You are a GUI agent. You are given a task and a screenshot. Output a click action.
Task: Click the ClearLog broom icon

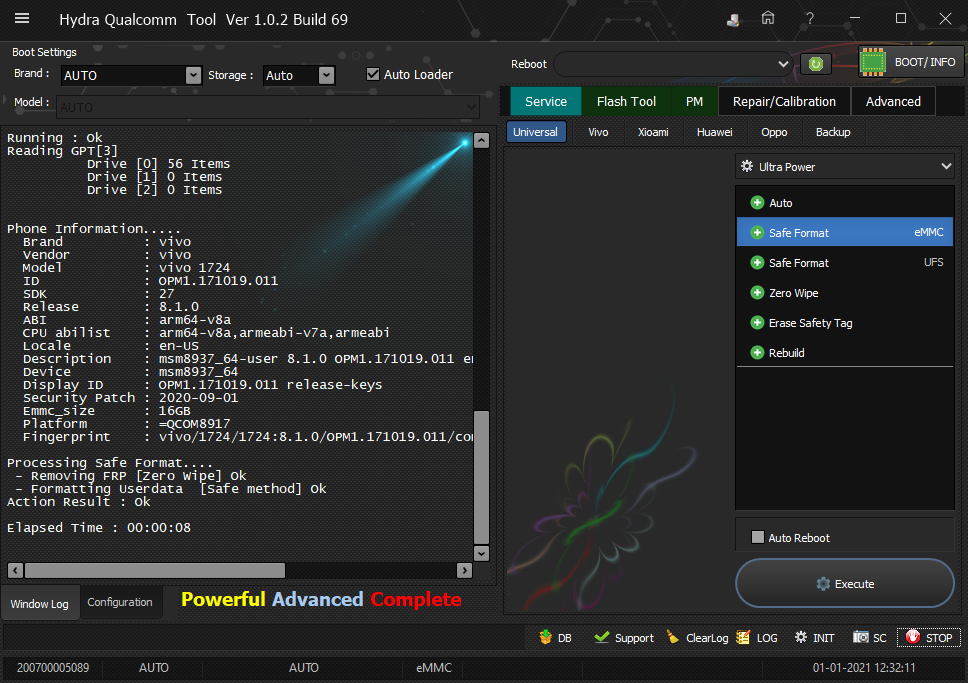pyautogui.click(x=672, y=637)
